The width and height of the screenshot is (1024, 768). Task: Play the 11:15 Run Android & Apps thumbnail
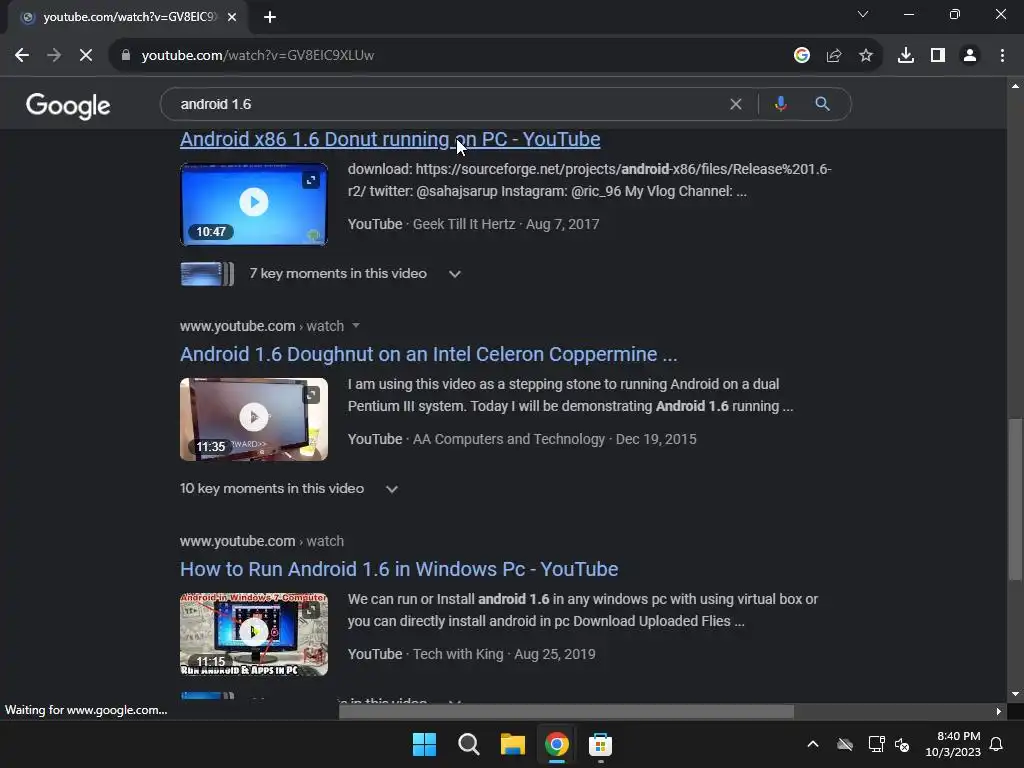coord(254,634)
